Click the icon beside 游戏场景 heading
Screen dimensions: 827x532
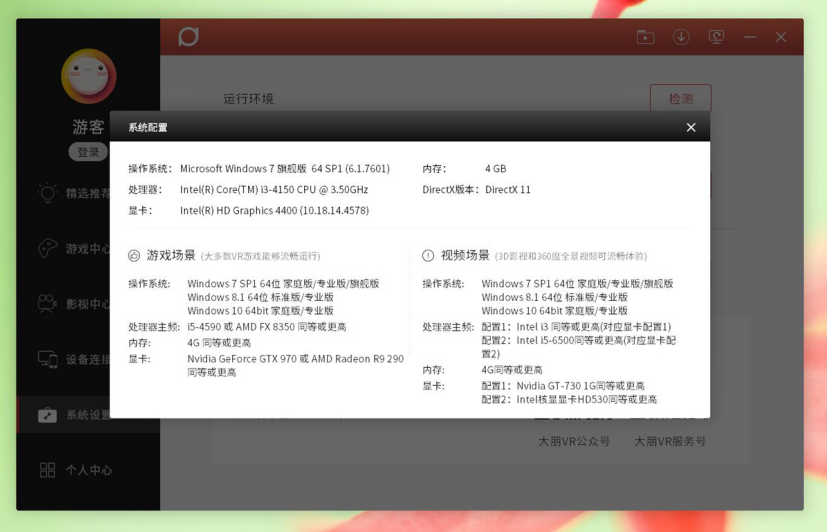pyautogui.click(x=134, y=256)
